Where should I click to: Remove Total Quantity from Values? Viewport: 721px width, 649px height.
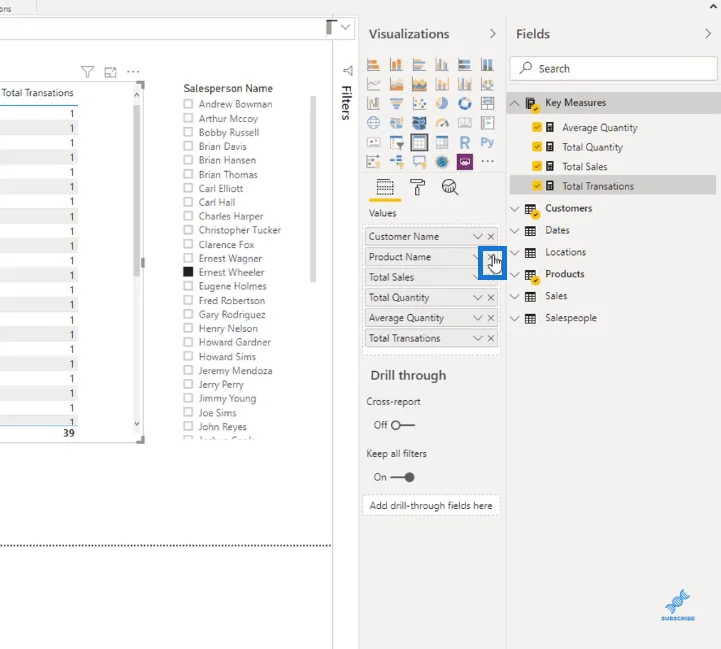[491, 298]
